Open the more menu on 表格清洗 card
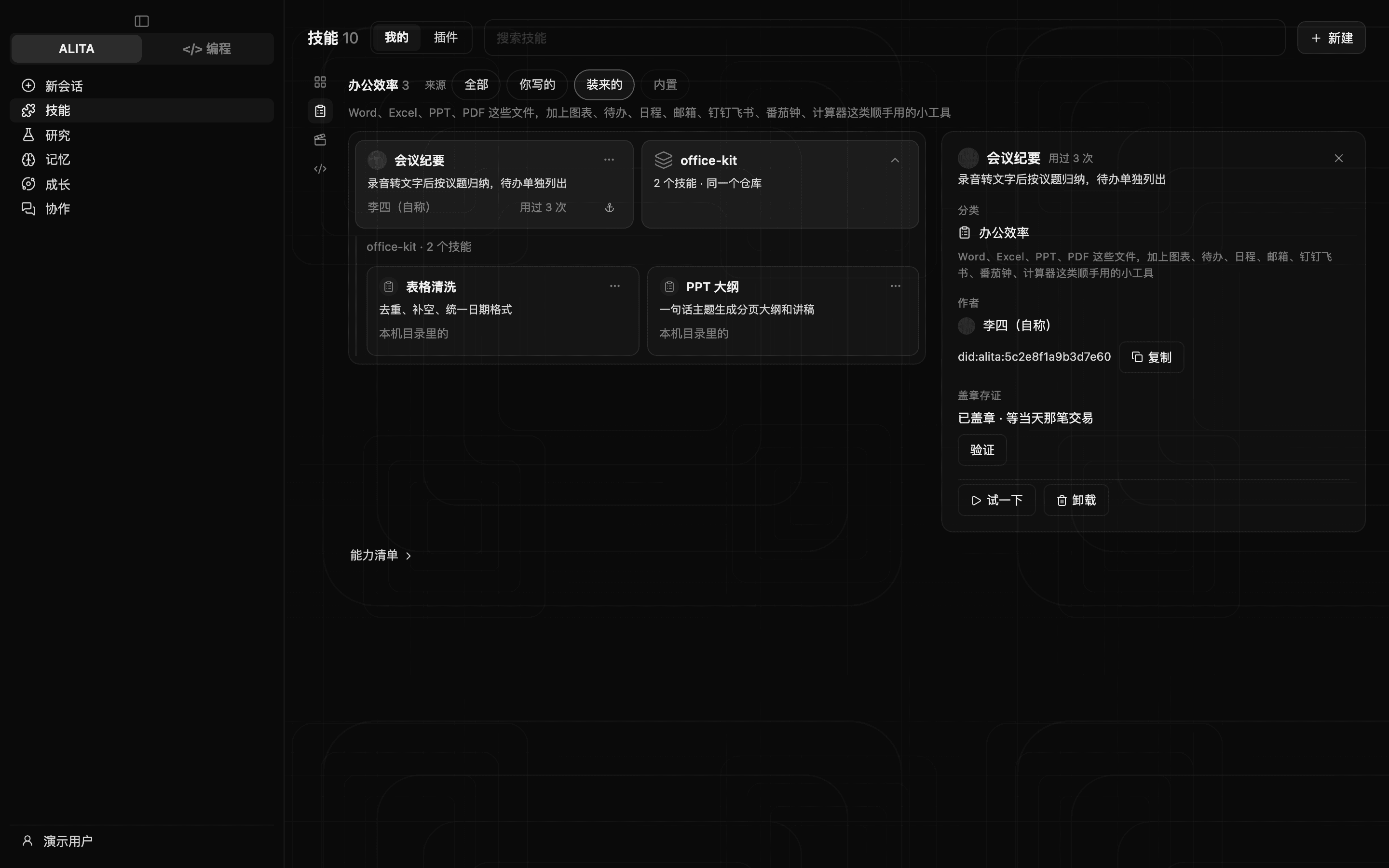 [x=615, y=286]
